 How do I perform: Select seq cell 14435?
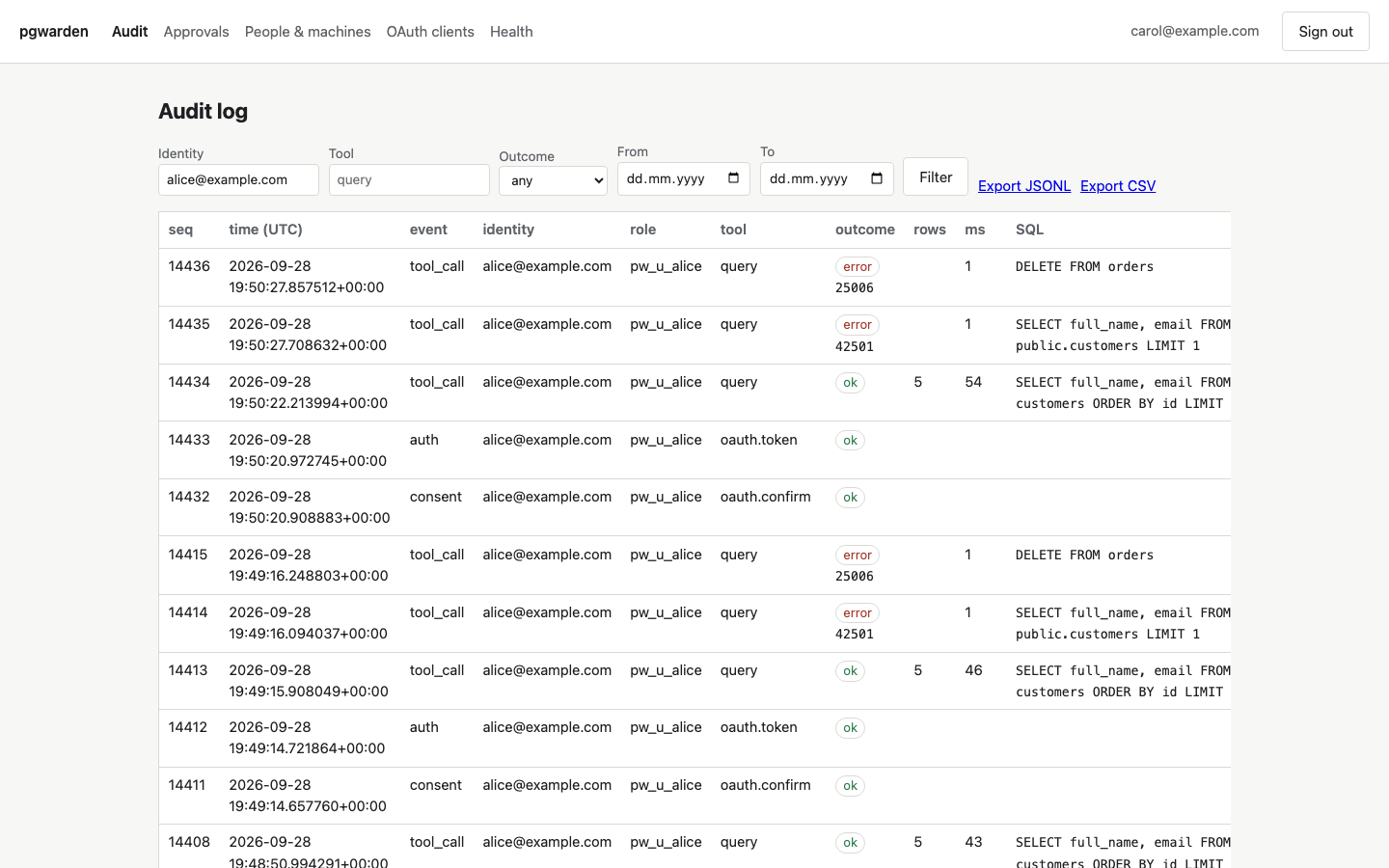pyautogui.click(x=189, y=324)
